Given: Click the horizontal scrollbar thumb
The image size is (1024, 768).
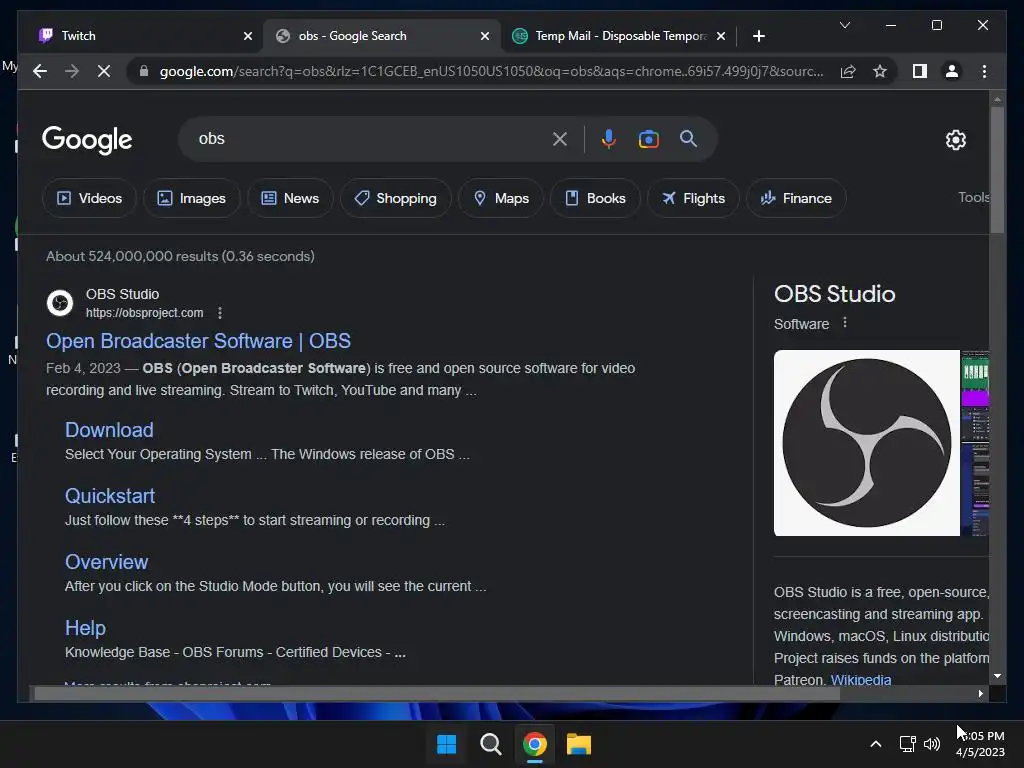Looking at the screenshot, I should [x=437, y=694].
